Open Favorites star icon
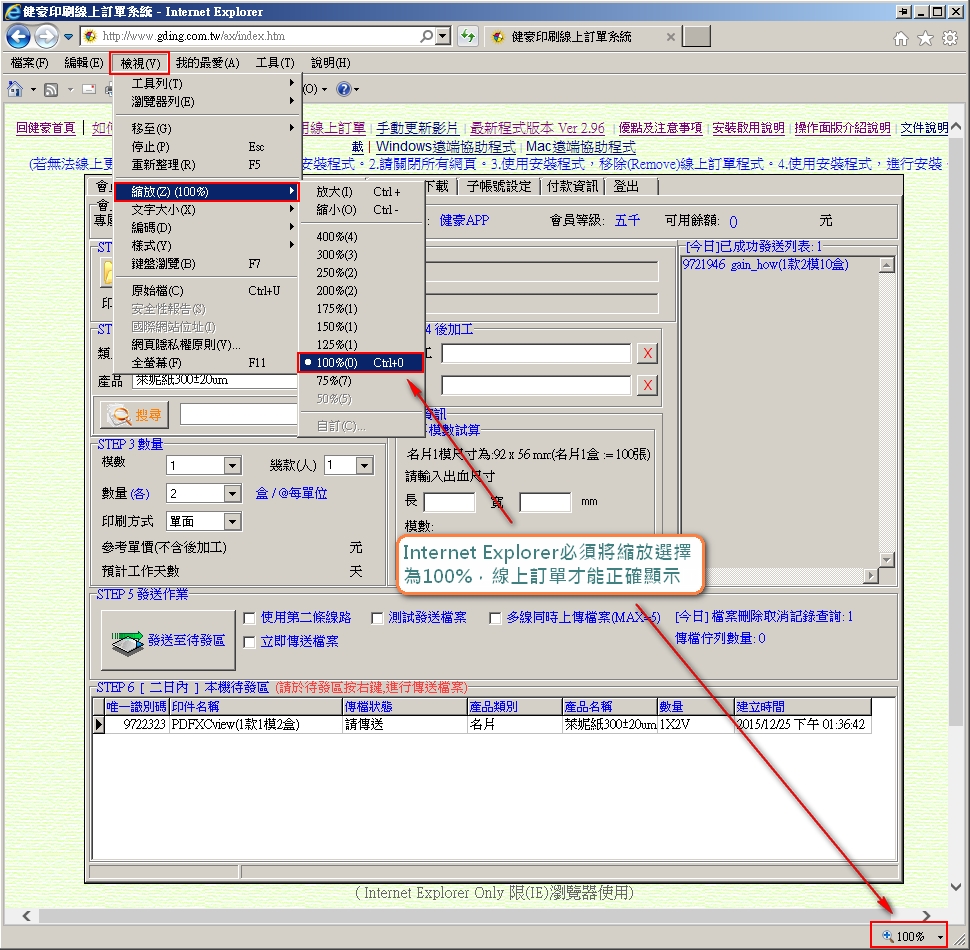 click(925, 38)
